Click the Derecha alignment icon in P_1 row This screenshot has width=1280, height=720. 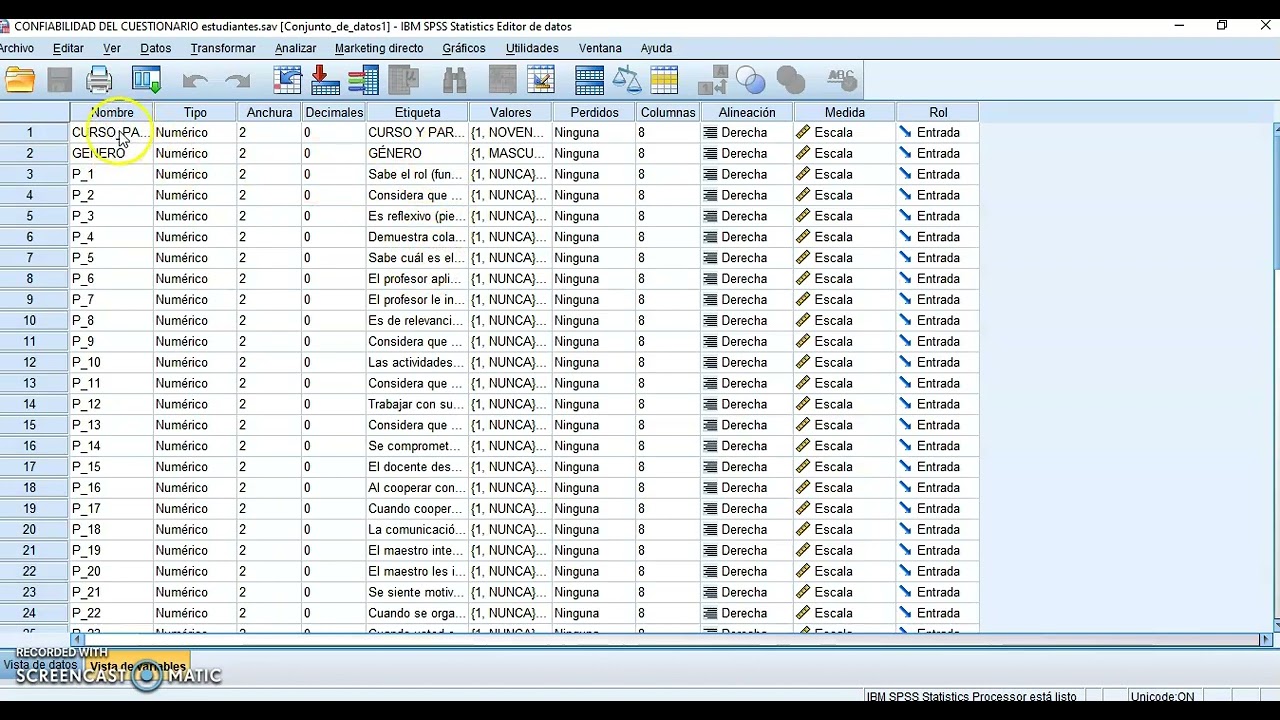click(710, 174)
